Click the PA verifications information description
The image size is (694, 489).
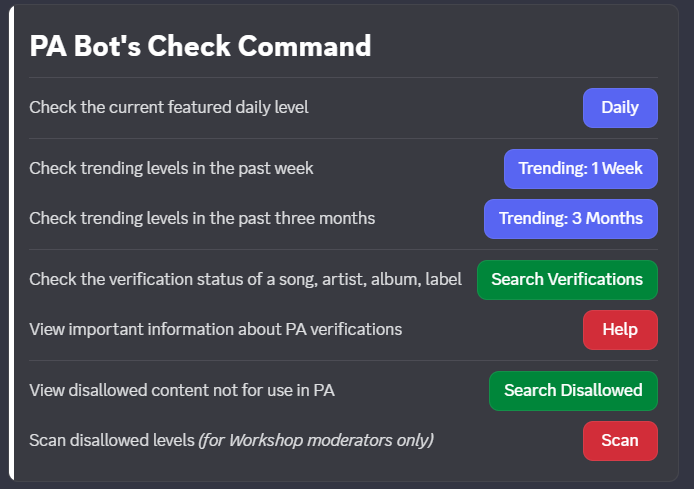click(215, 329)
